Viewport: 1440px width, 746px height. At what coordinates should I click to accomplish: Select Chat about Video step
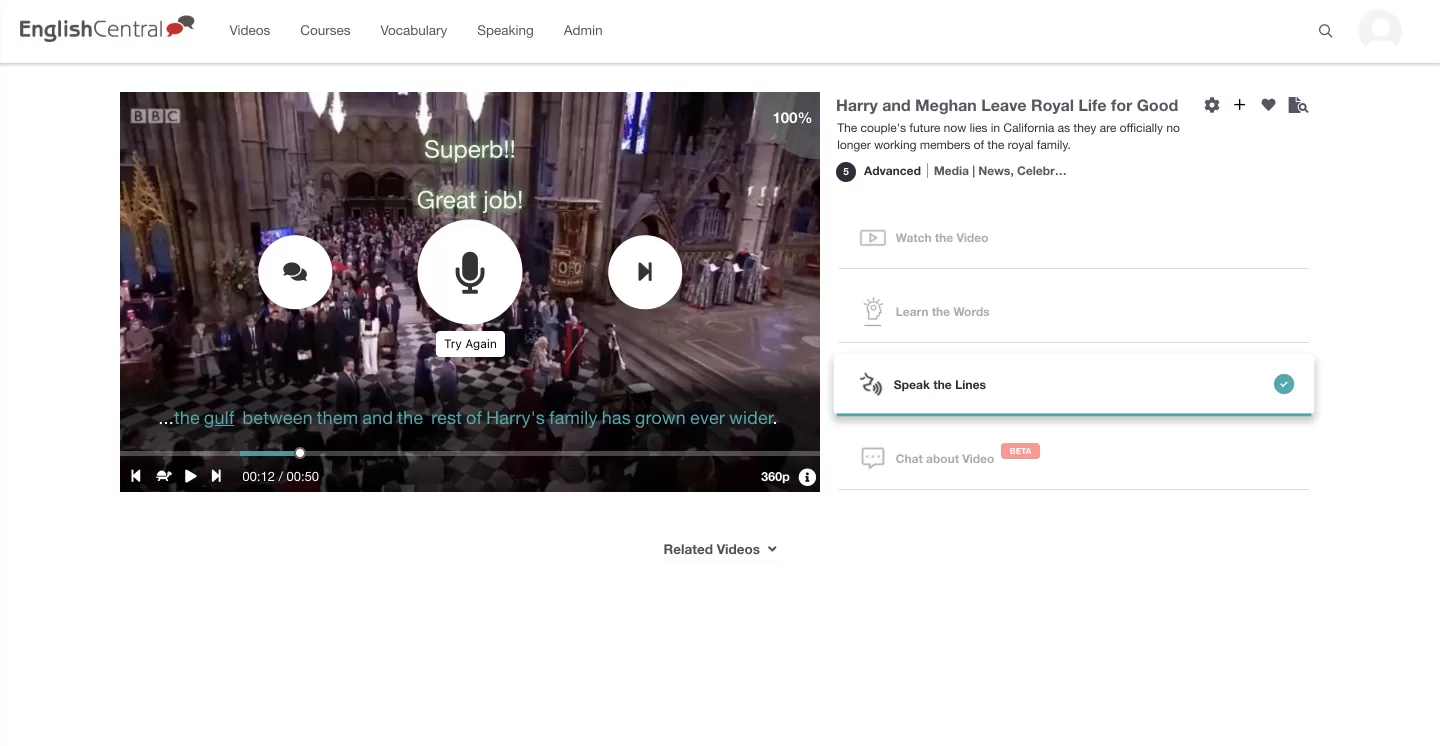1073,459
